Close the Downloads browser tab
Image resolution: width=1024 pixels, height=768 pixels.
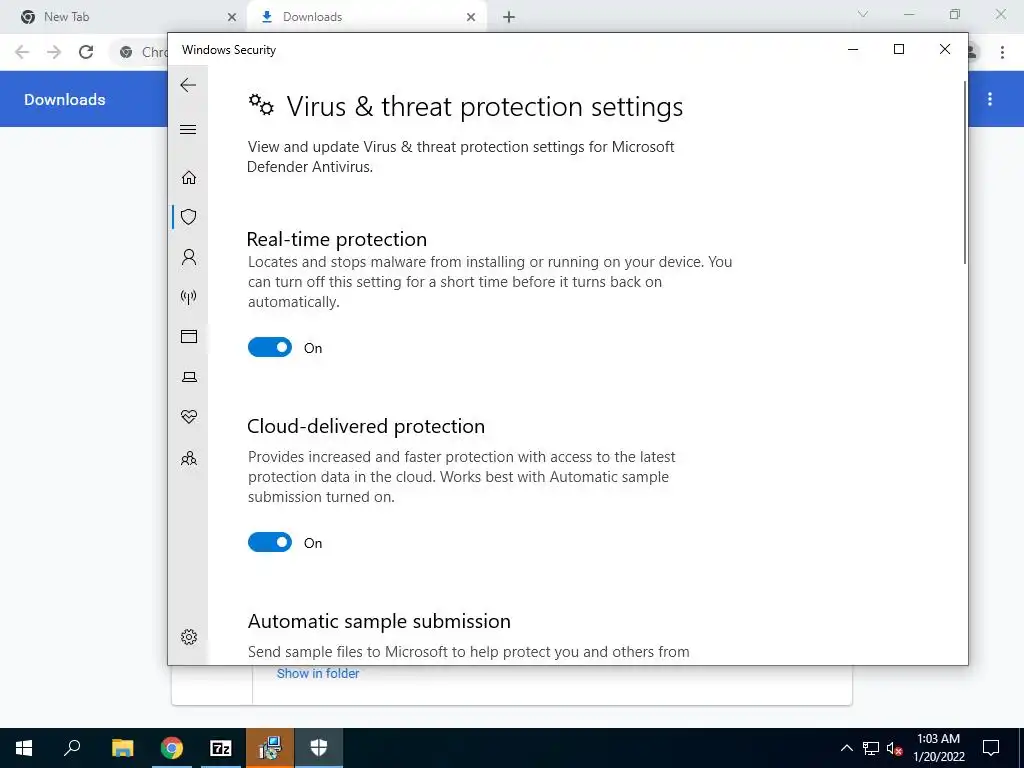coord(471,17)
